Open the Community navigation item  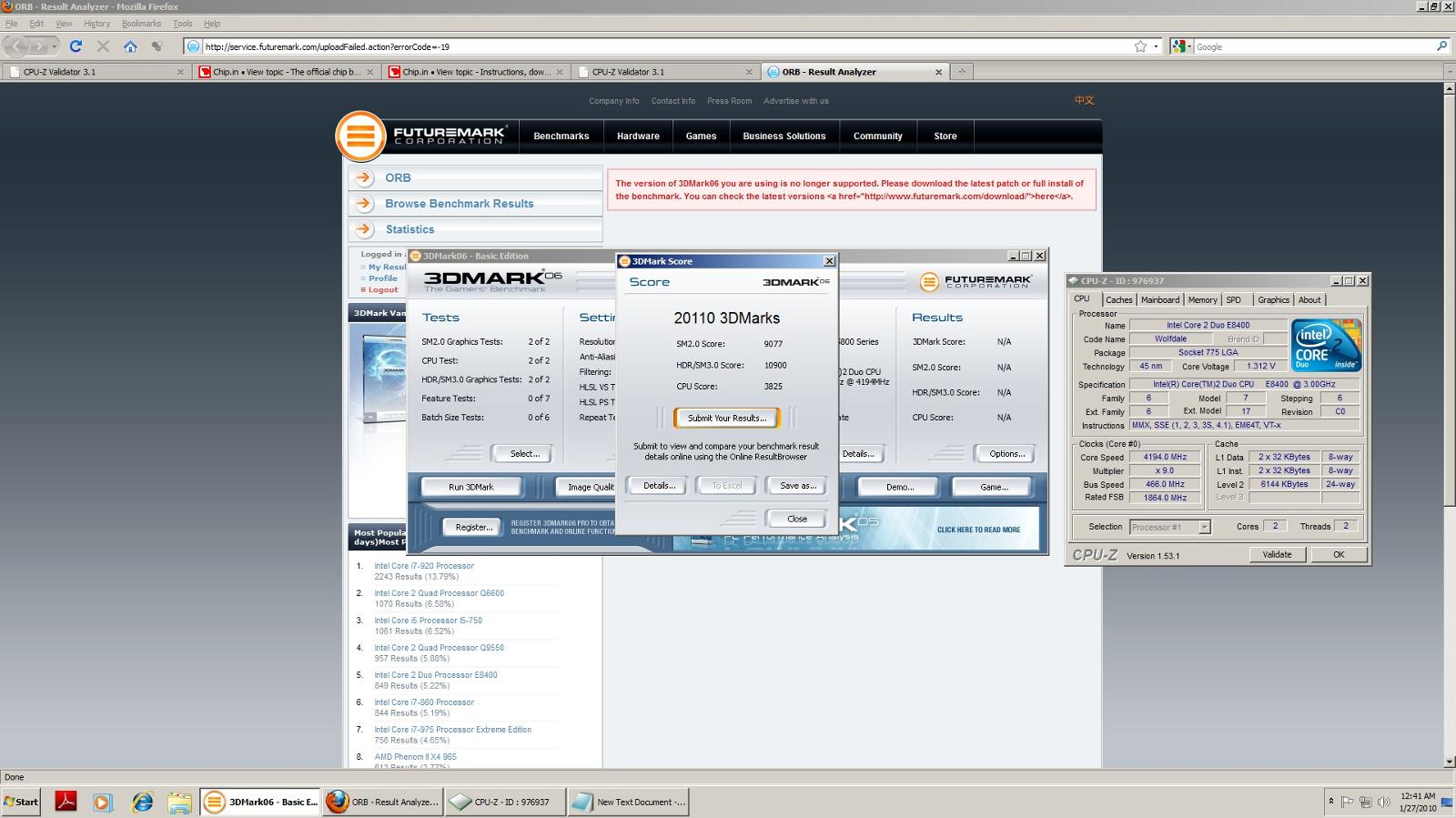[877, 136]
